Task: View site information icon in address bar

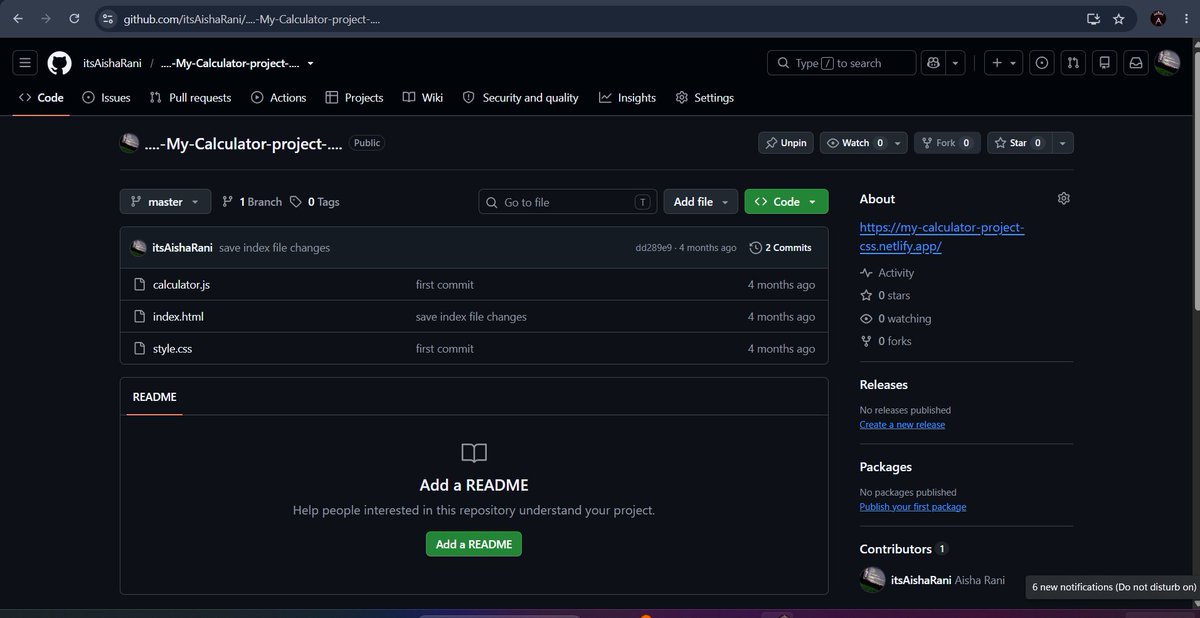Action: 109,19
